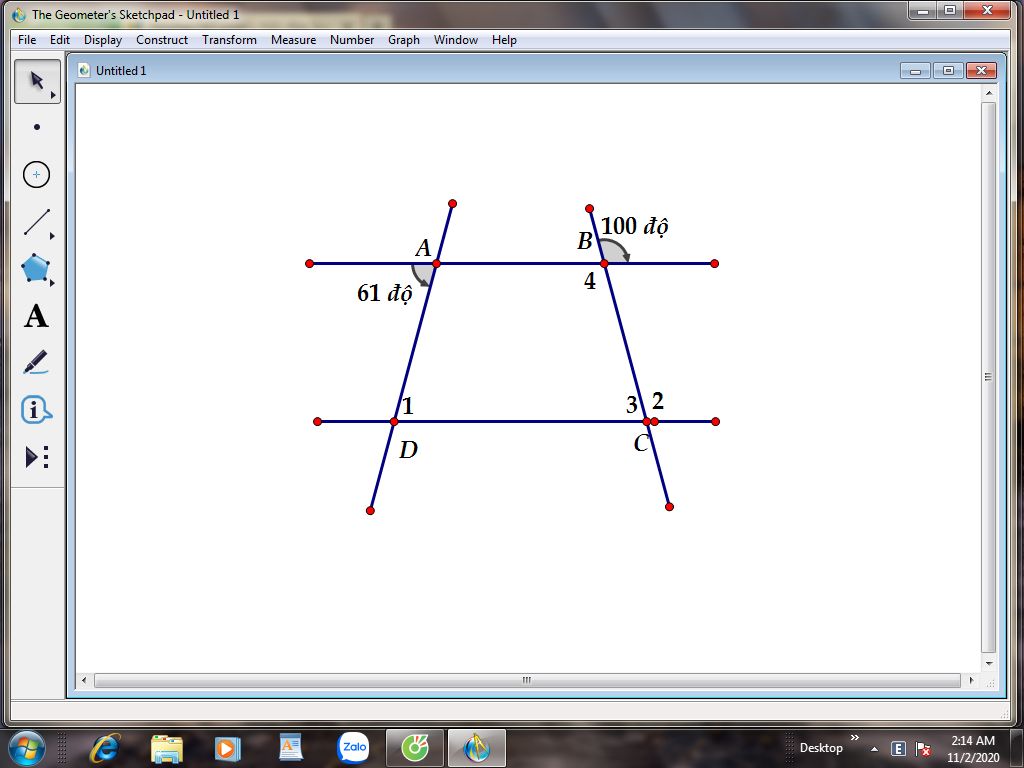Open the Display menu

pos(103,40)
